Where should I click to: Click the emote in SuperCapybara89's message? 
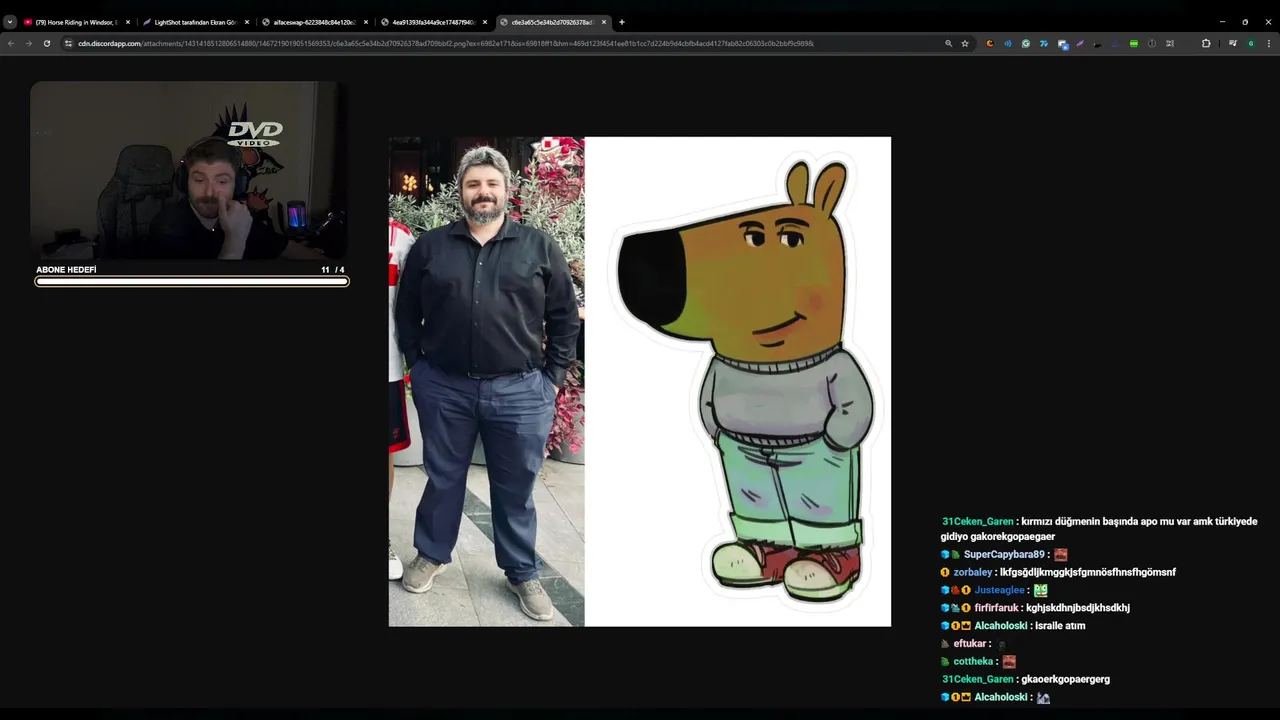pyautogui.click(x=1061, y=555)
